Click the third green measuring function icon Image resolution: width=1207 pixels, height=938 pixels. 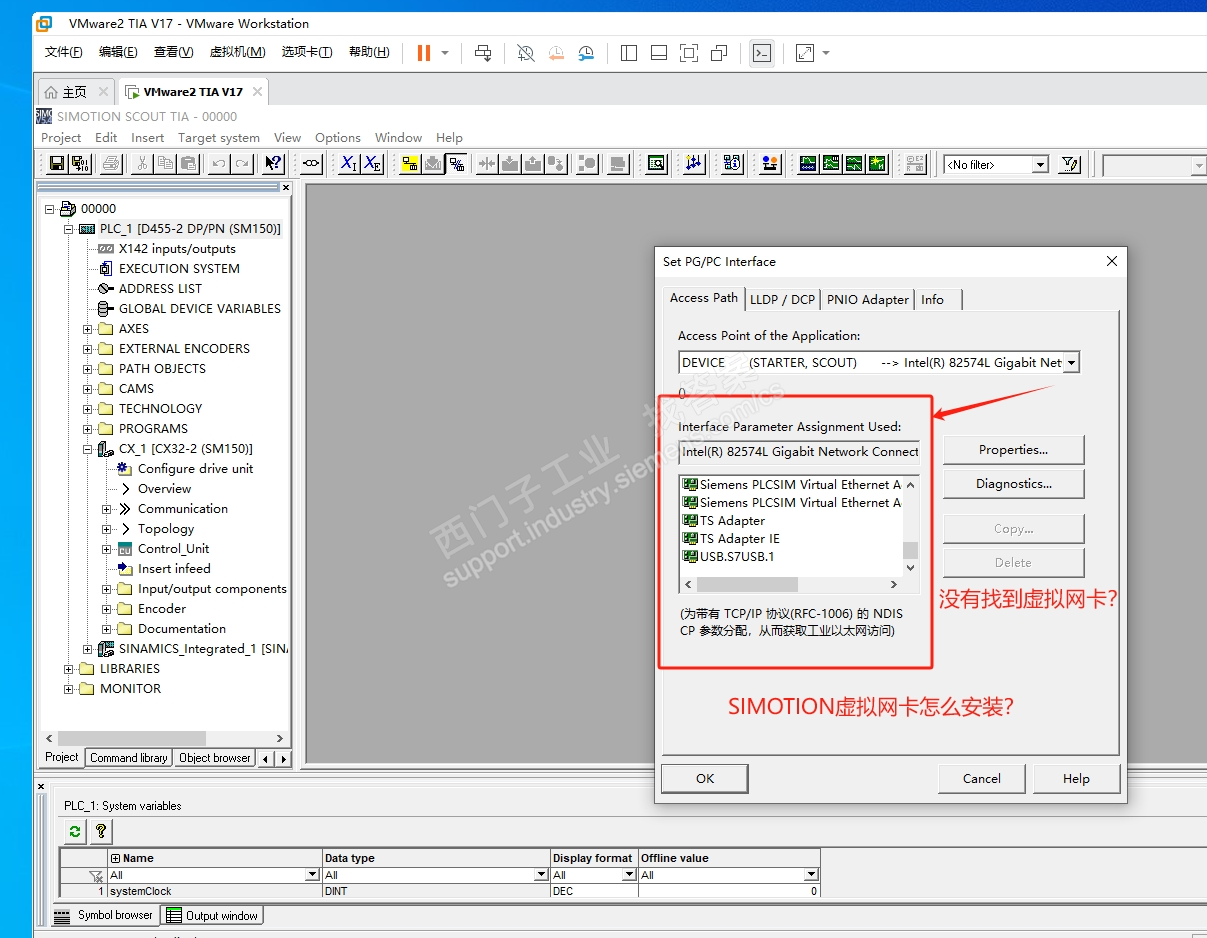[x=854, y=164]
